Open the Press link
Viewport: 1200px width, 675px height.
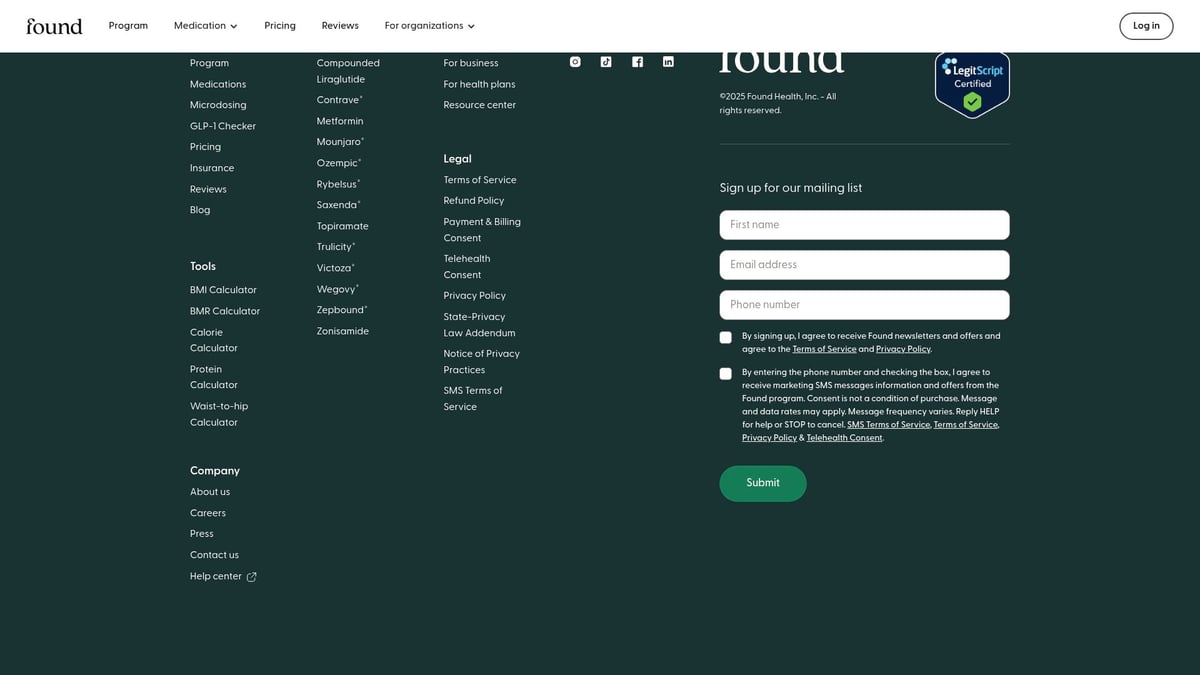(202, 534)
